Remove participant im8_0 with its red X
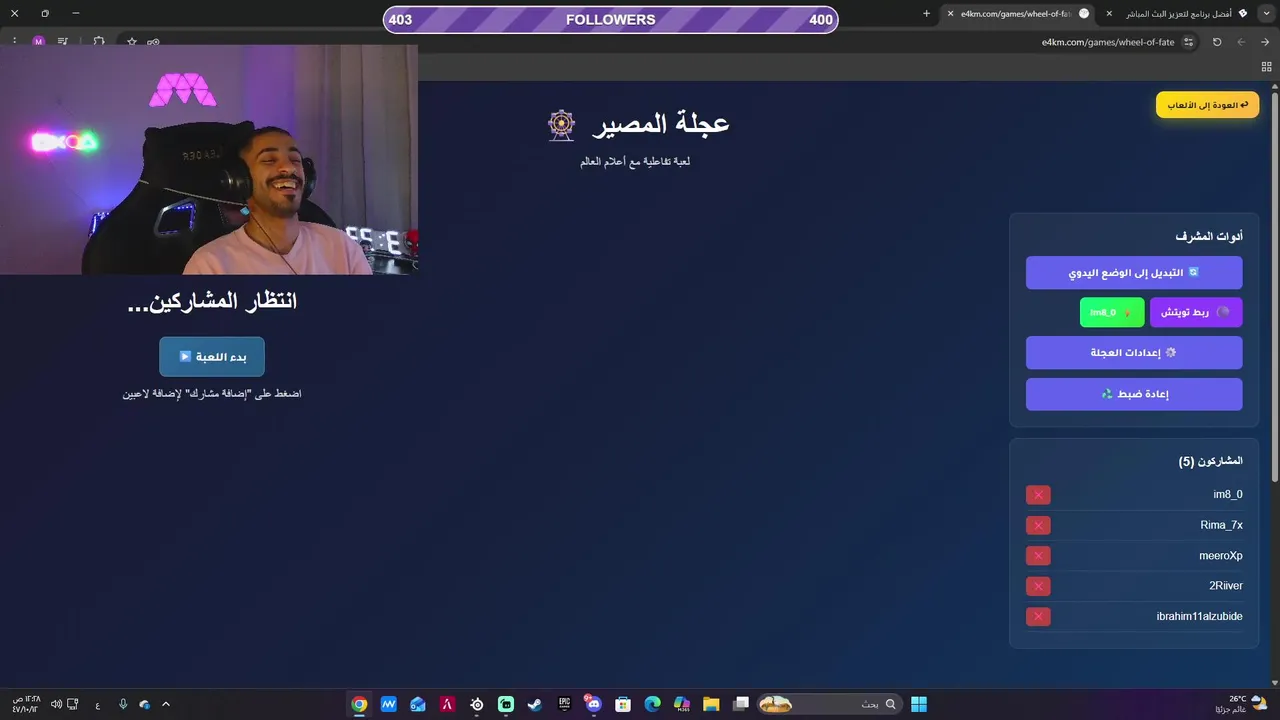 1038,495
